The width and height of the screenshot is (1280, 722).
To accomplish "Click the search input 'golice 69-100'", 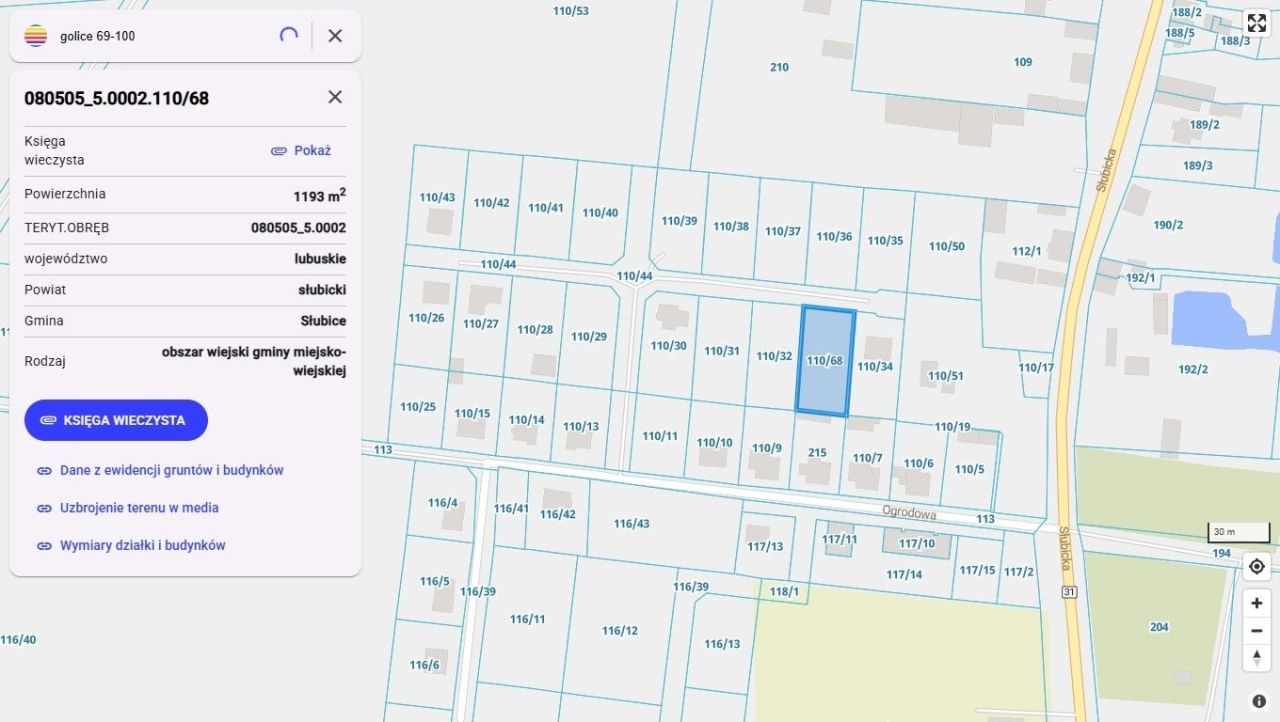I will [160, 36].
